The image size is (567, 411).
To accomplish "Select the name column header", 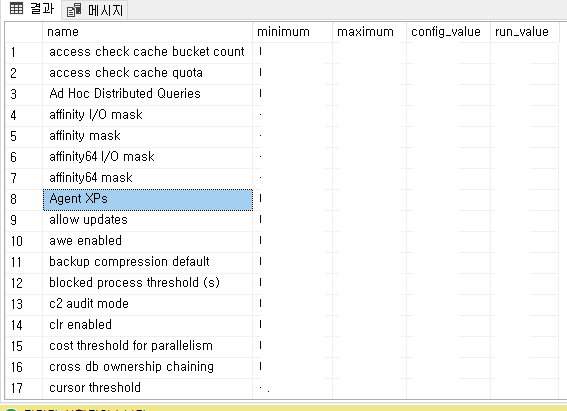I will [148, 32].
